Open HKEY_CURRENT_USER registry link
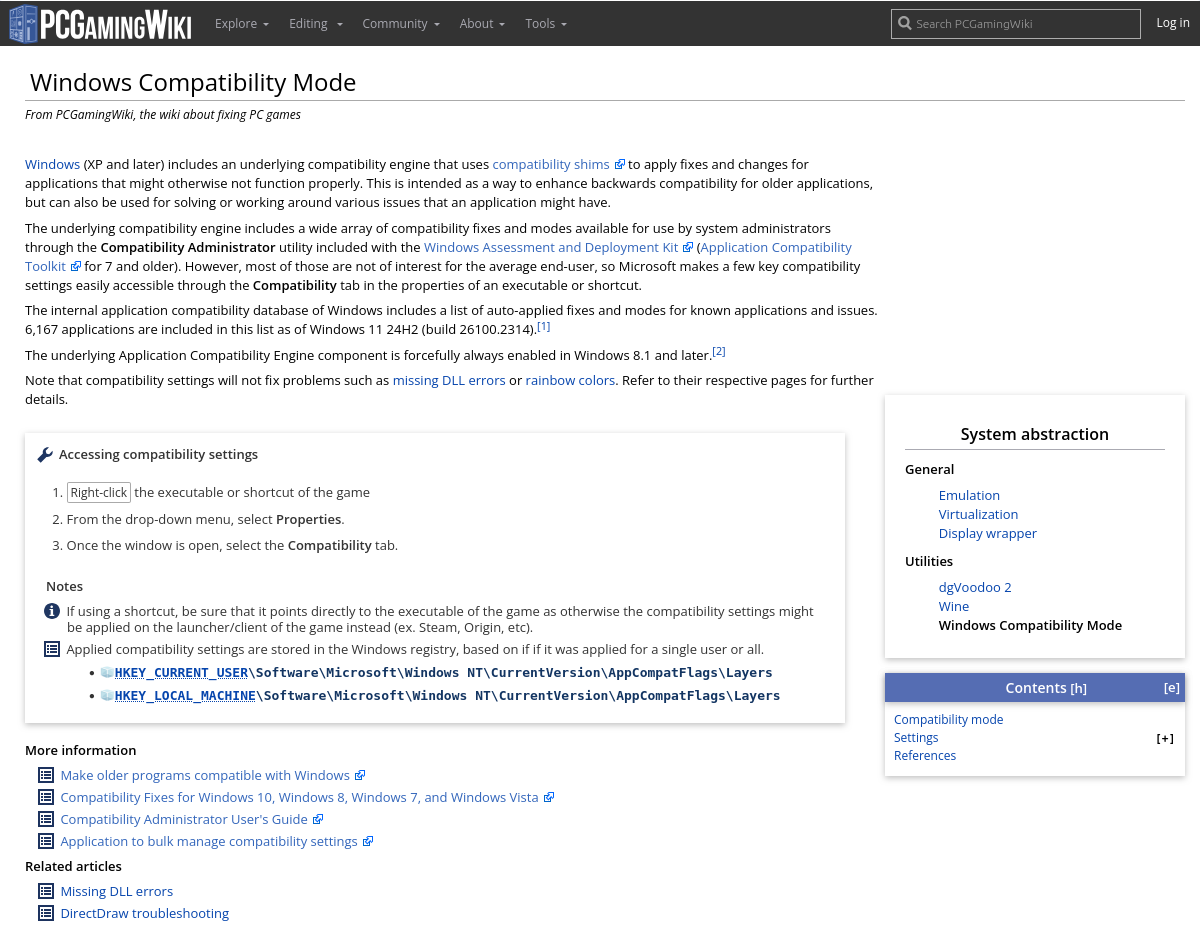Image resolution: width=1200 pixels, height=931 pixels. point(181,673)
